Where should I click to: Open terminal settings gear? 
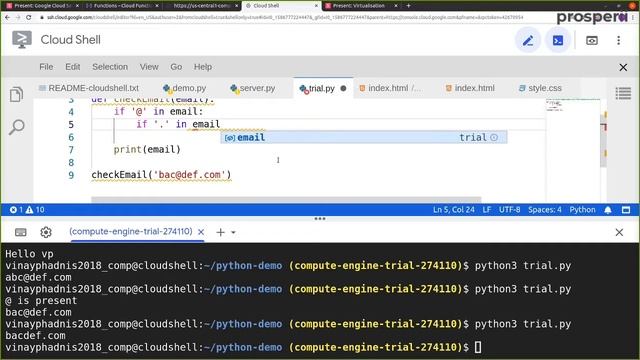pos(46,232)
